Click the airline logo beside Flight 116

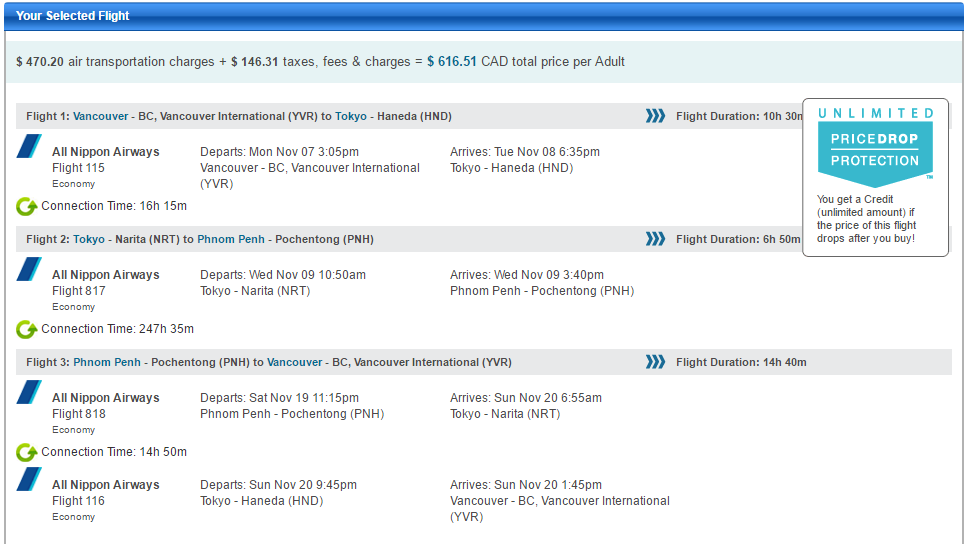(x=29, y=480)
